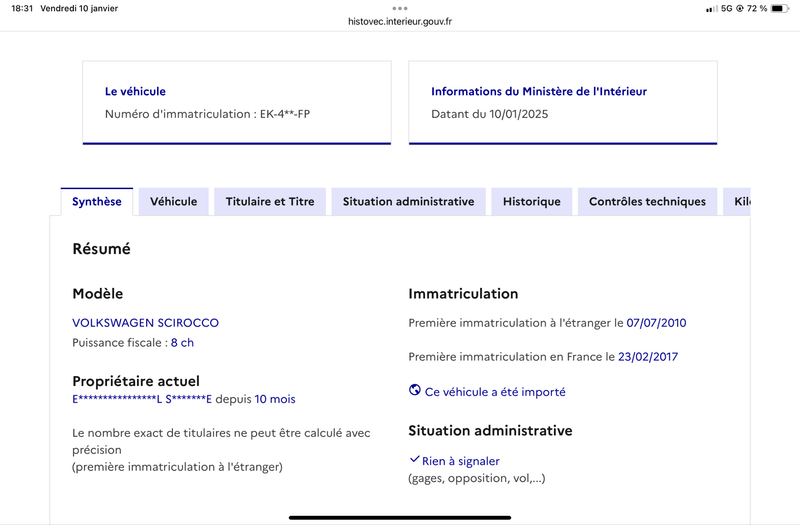The image size is (800, 525).
Task: Tap the Situation administrative section heading
Action: pyautogui.click(x=490, y=431)
